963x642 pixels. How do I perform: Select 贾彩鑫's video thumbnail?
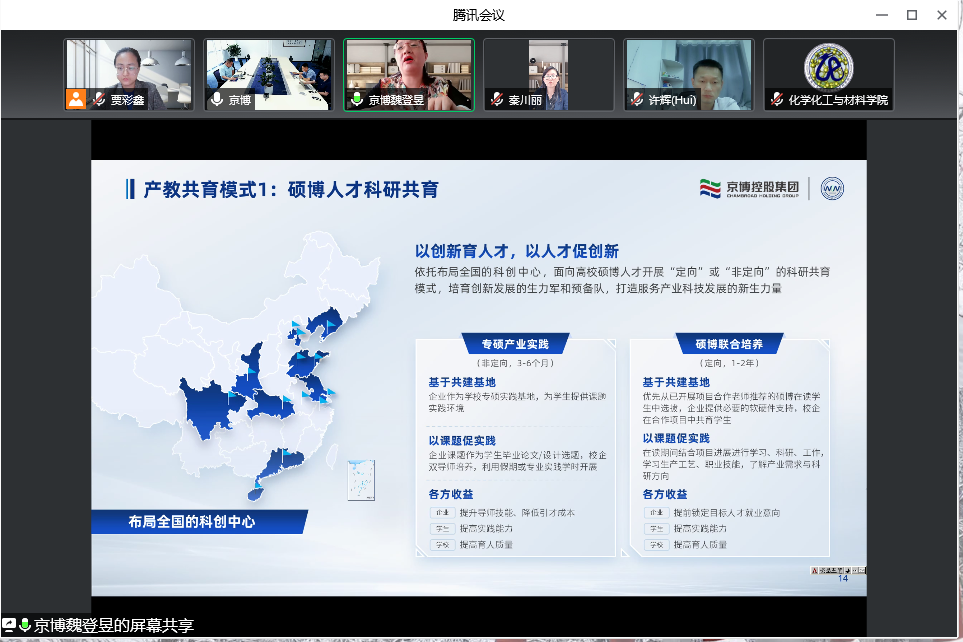tap(129, 74)
